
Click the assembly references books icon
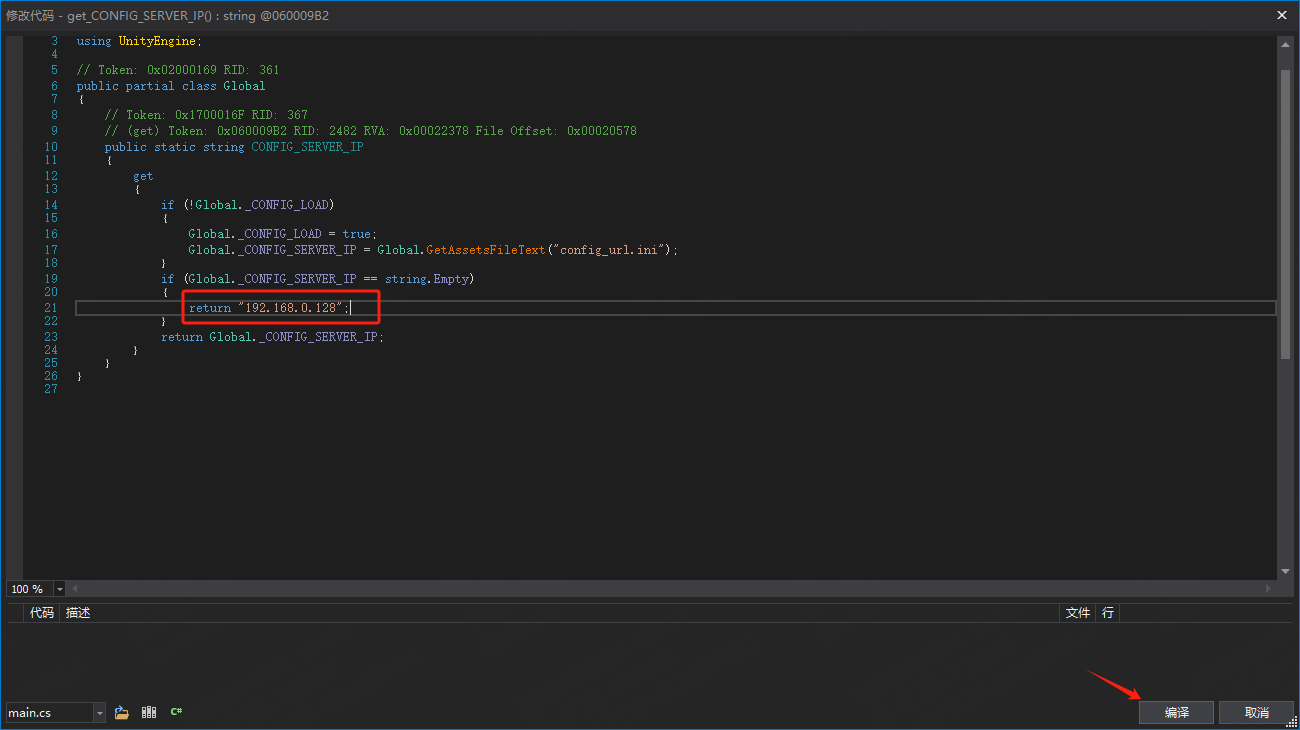coord(149,712)
